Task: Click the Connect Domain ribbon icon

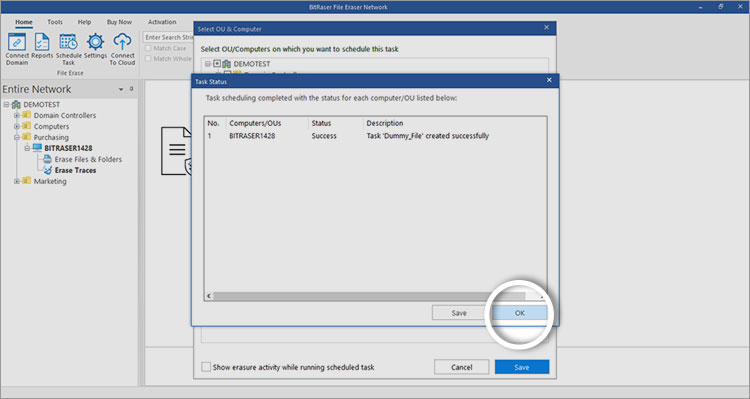Action: pos(17,42)
